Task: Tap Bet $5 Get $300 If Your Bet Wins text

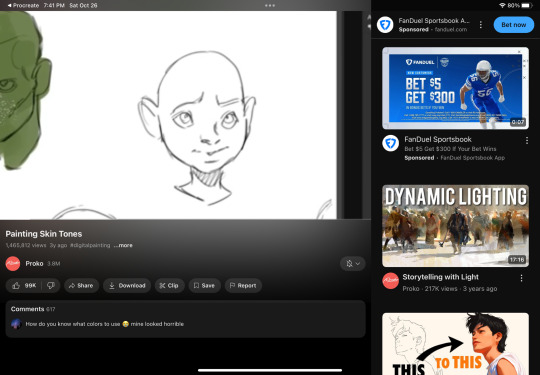Action: [x=450, y=149]
